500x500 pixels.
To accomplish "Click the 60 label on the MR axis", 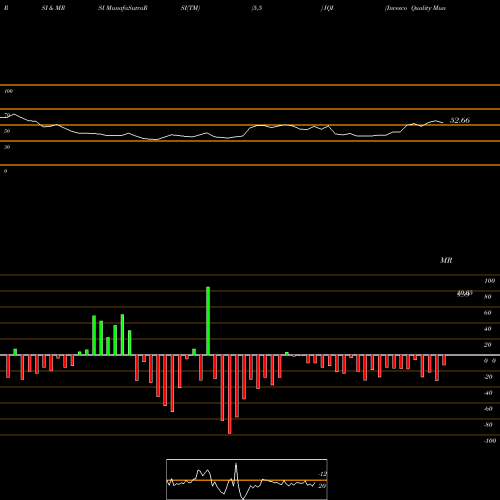I will 488,313.
